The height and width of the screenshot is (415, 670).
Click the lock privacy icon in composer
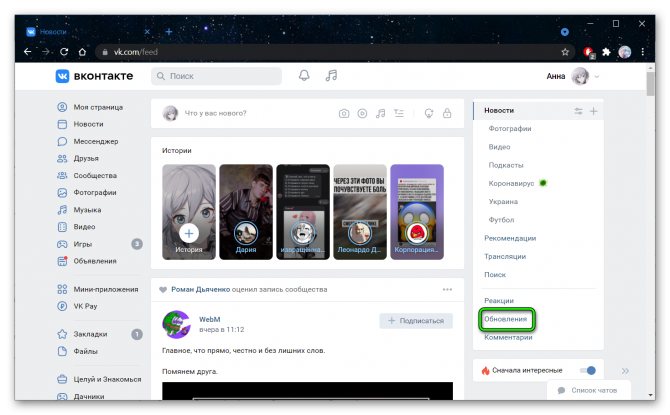447,113
